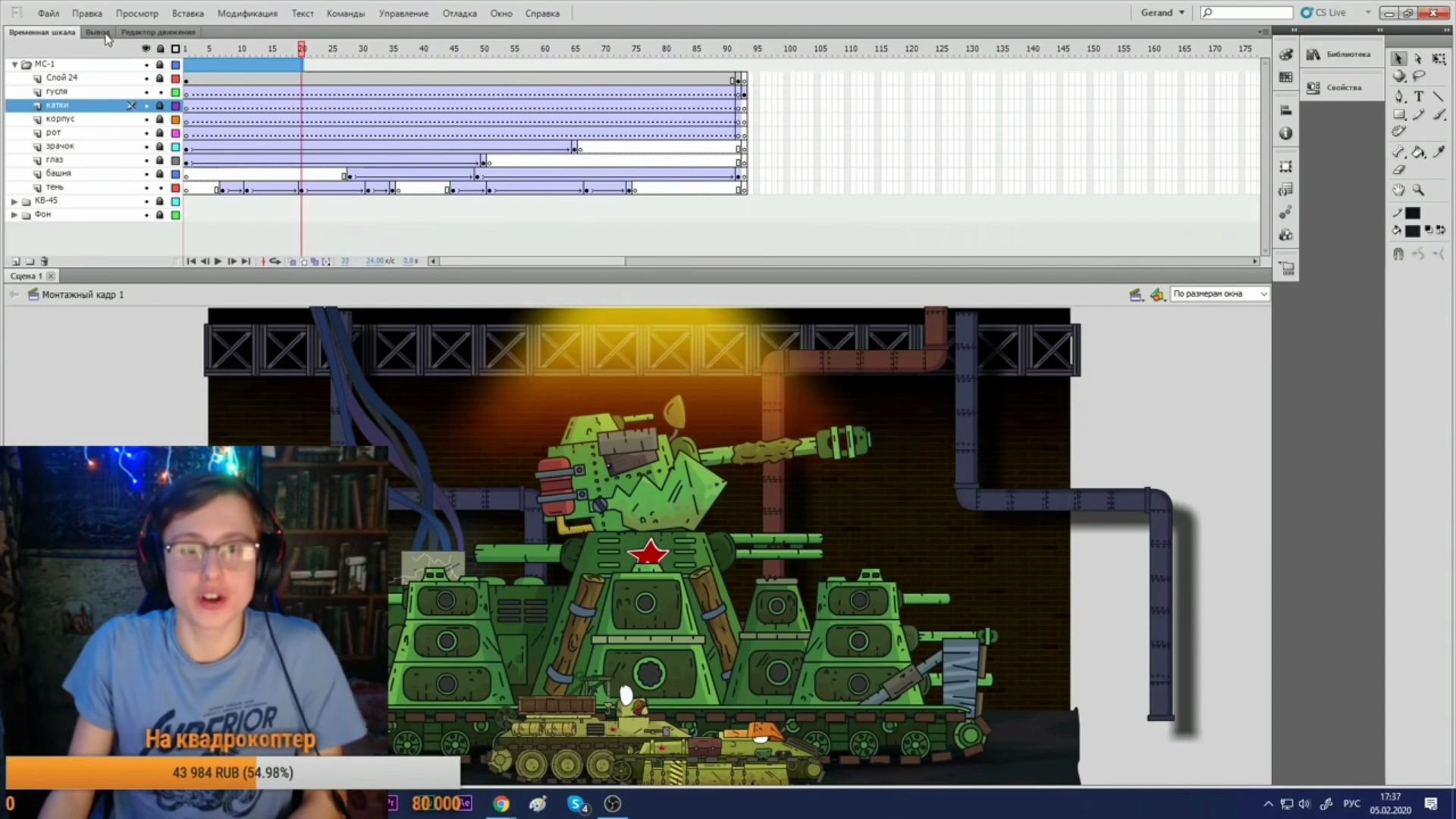Toggle lock on гусля layer

[160, 92]
